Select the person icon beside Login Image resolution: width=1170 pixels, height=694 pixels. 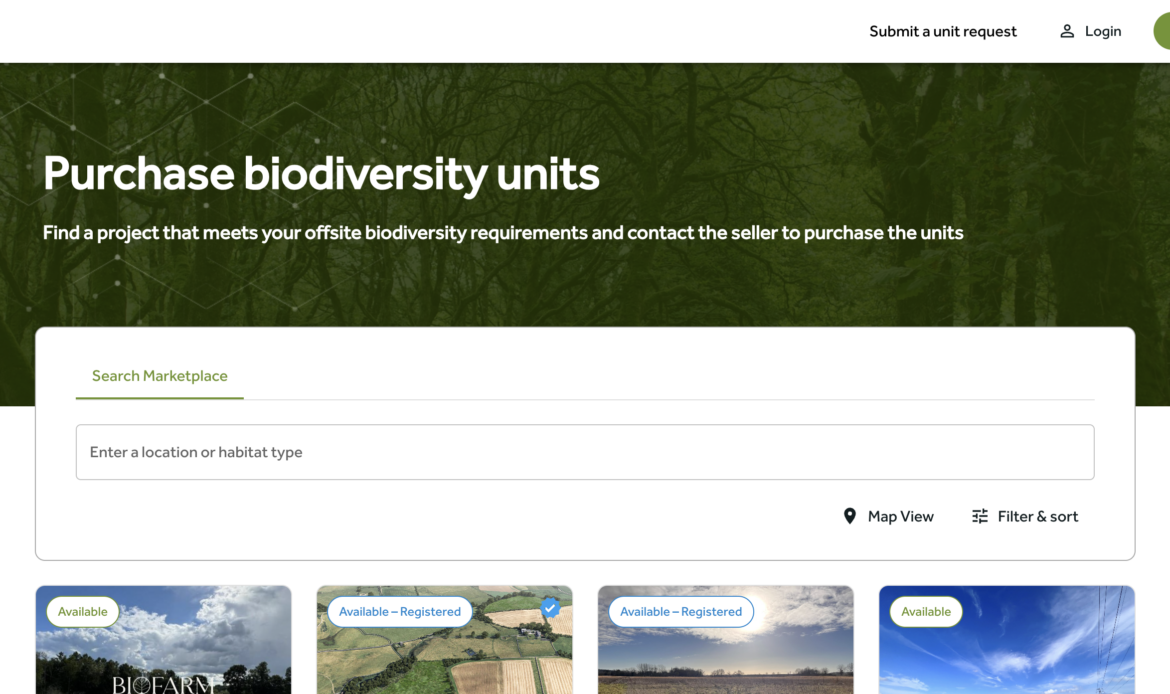1066,31
